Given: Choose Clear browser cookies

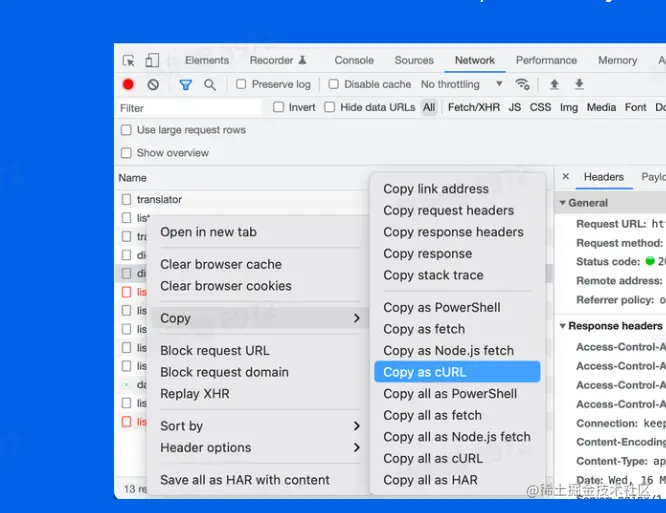Looking at the screenshot, I should pos(260,286).
